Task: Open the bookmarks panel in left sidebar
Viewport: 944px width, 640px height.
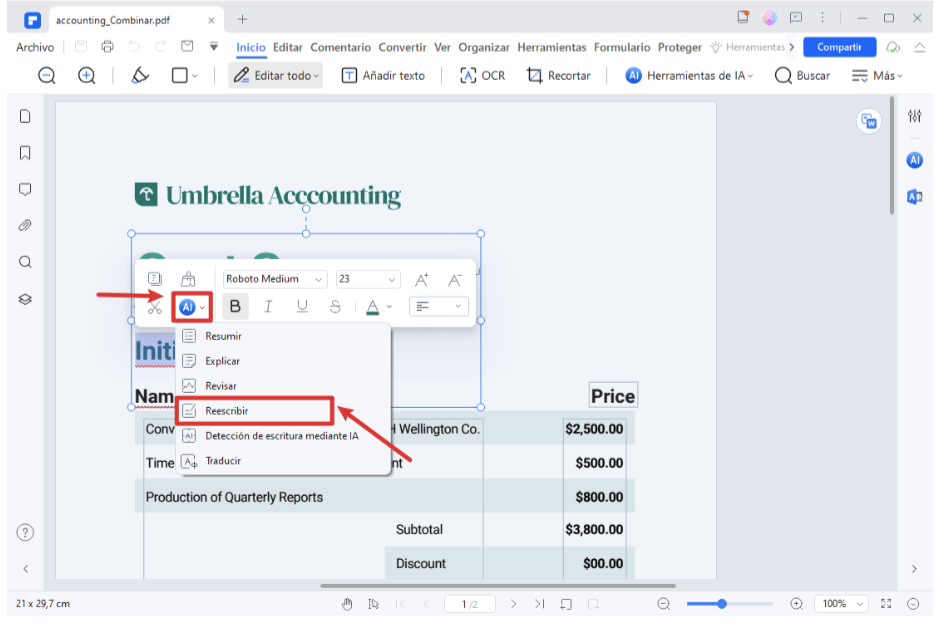Action: (x=25, y=153)
